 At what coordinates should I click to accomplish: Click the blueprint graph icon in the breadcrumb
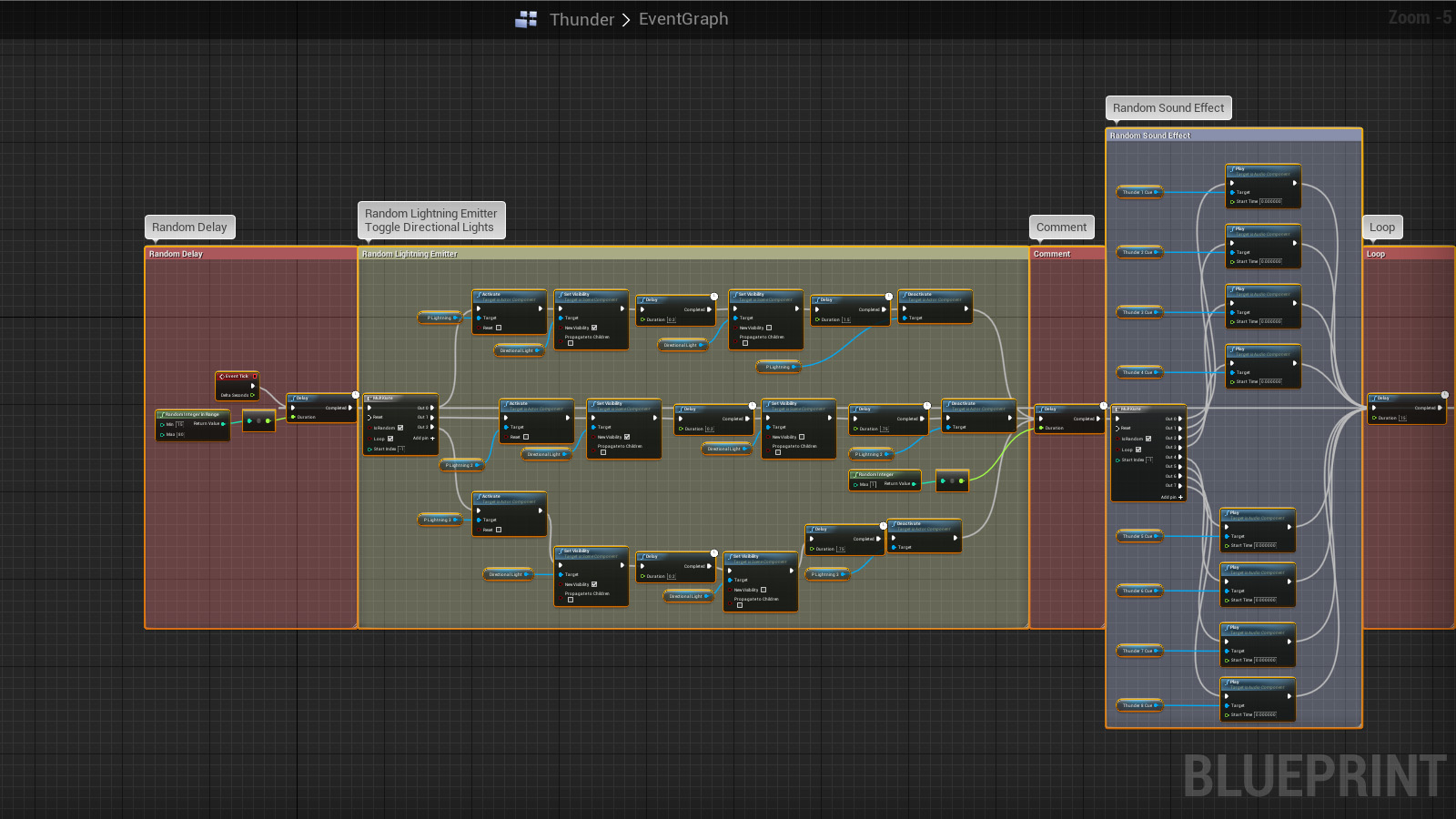(x=526, y=19)
